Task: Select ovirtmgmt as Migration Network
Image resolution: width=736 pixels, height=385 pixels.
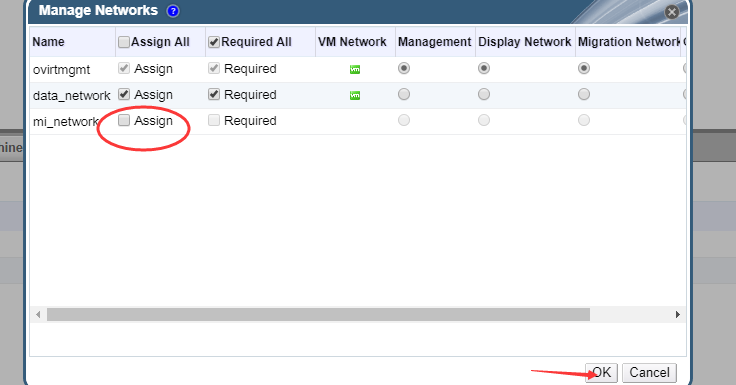Action: coord(584,69)
